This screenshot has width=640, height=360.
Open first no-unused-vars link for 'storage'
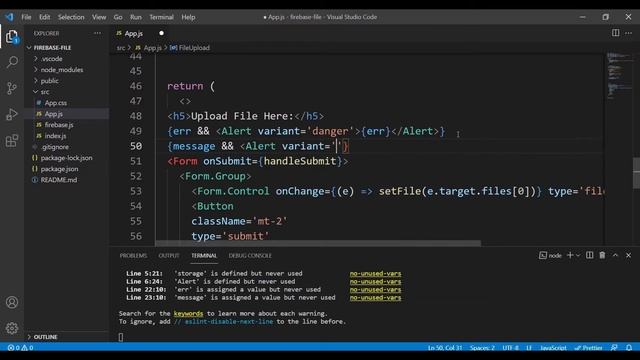click(375, 273)
